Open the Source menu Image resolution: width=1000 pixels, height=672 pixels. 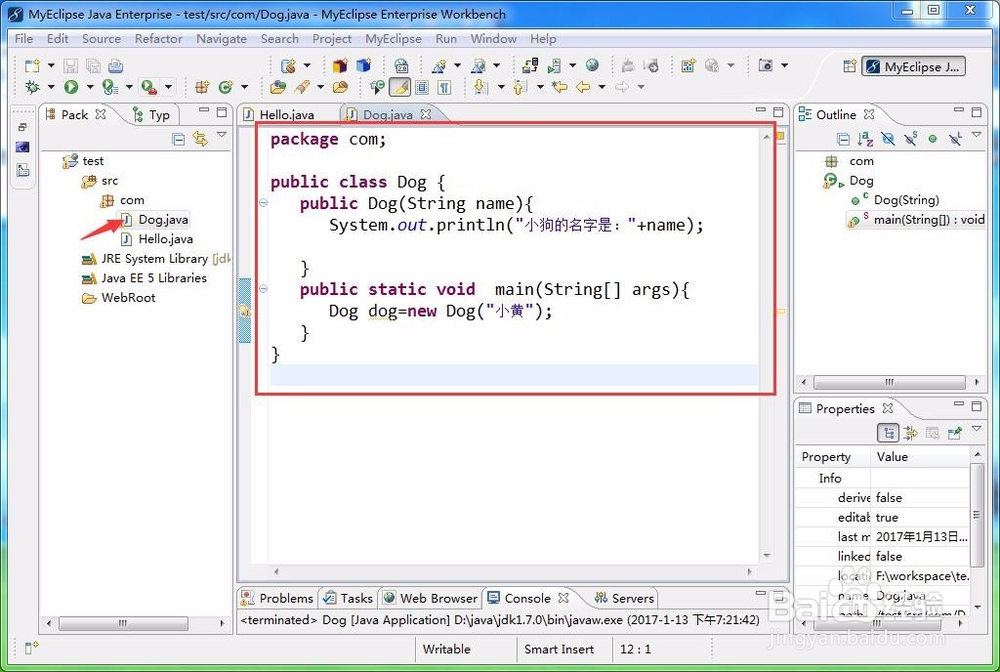pos(101,39)
